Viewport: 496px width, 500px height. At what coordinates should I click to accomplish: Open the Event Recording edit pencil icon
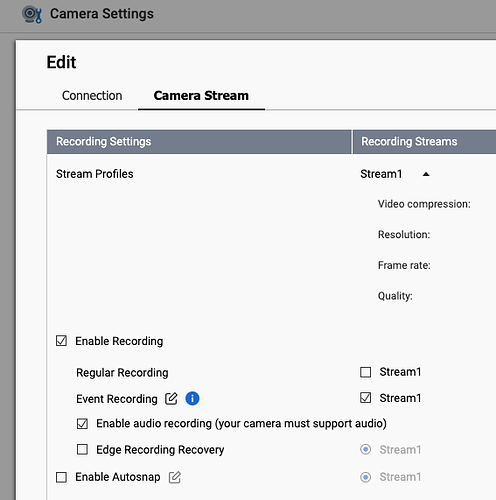pos(171,399)
